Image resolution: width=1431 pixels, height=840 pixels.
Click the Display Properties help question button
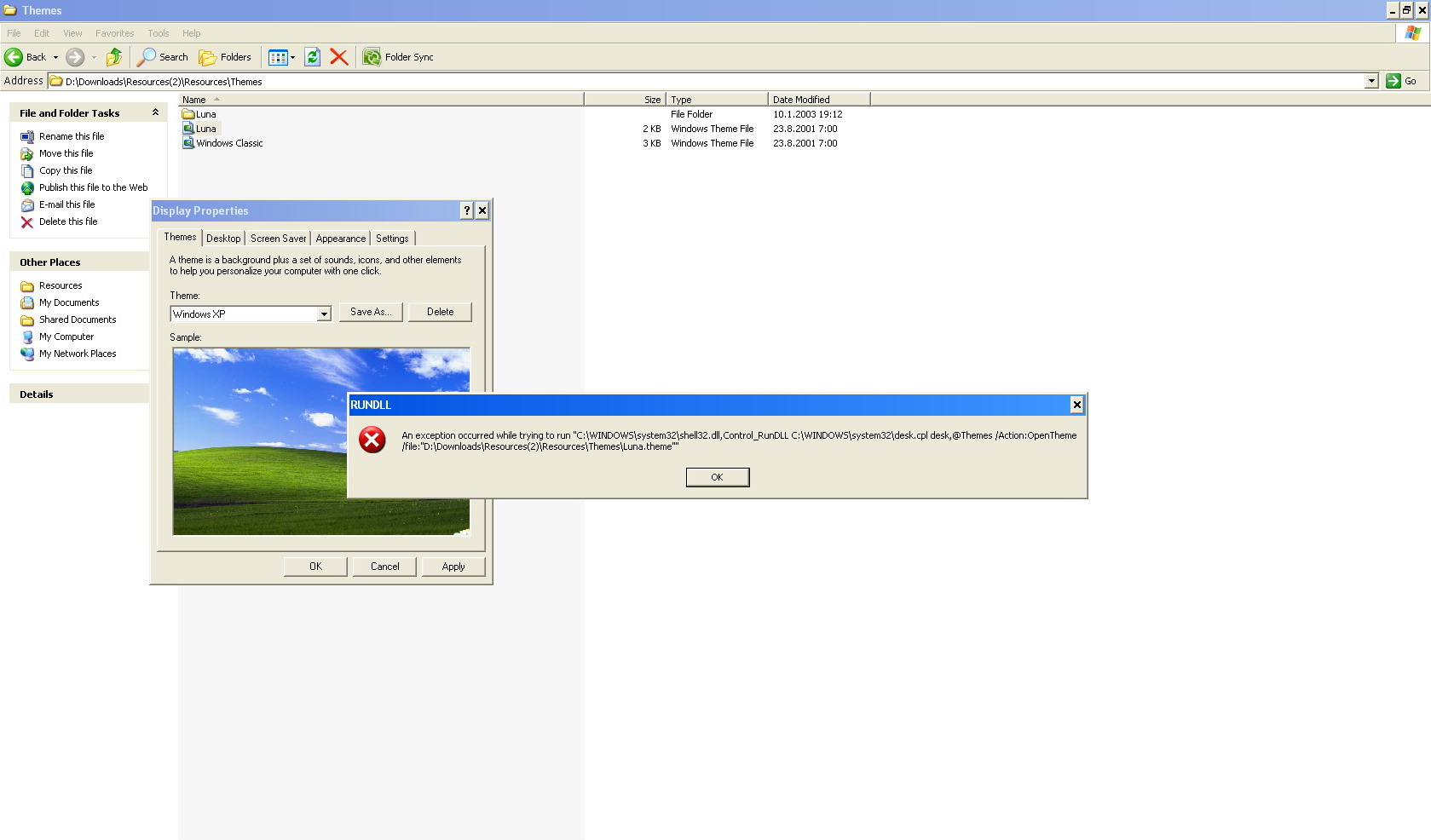click(x=466, y=210)
